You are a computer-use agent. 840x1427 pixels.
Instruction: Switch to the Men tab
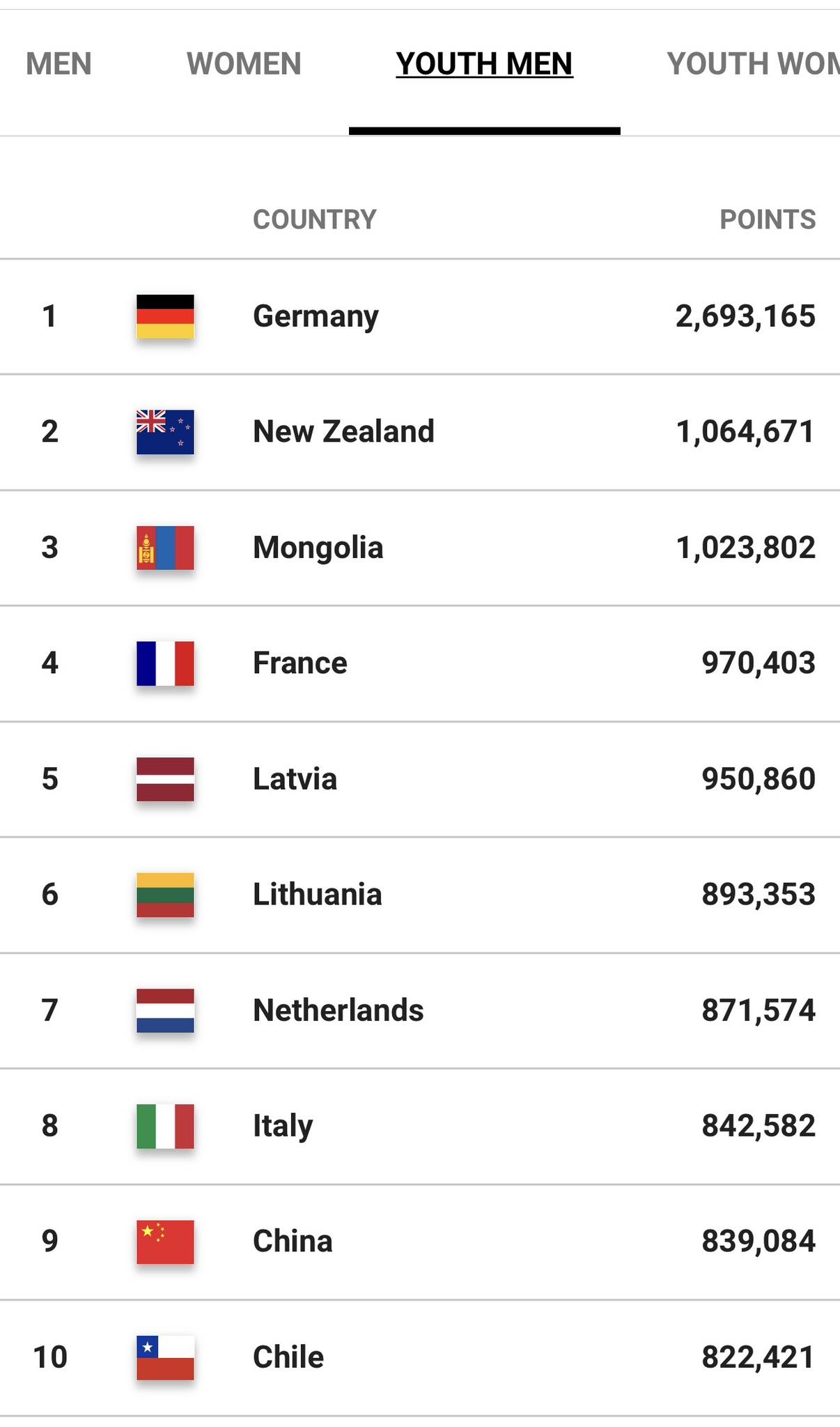pyautogui.click(x=59, y=64)
